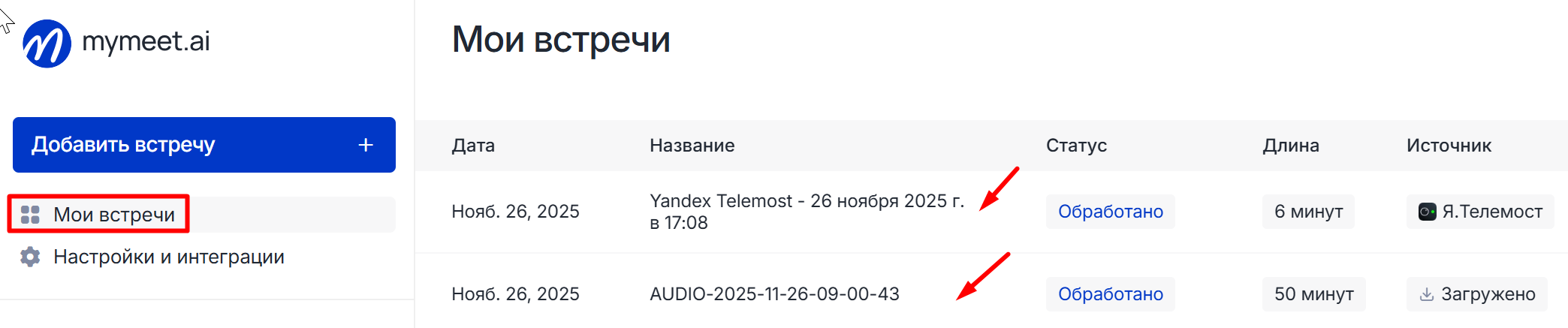Open the AUDIO-2025-11-26-09-00-43 meeting

[x=774, y=293]
